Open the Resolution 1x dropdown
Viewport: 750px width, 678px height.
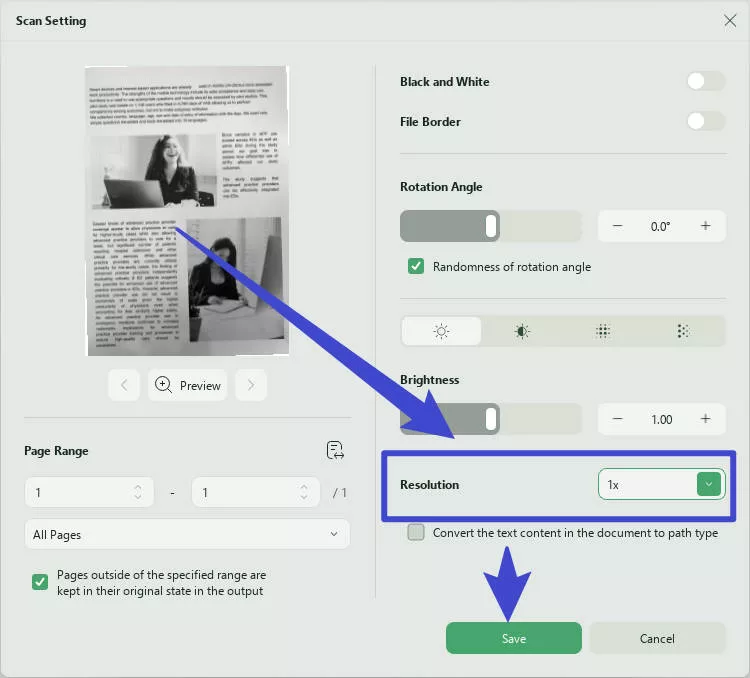click(662, 484)
